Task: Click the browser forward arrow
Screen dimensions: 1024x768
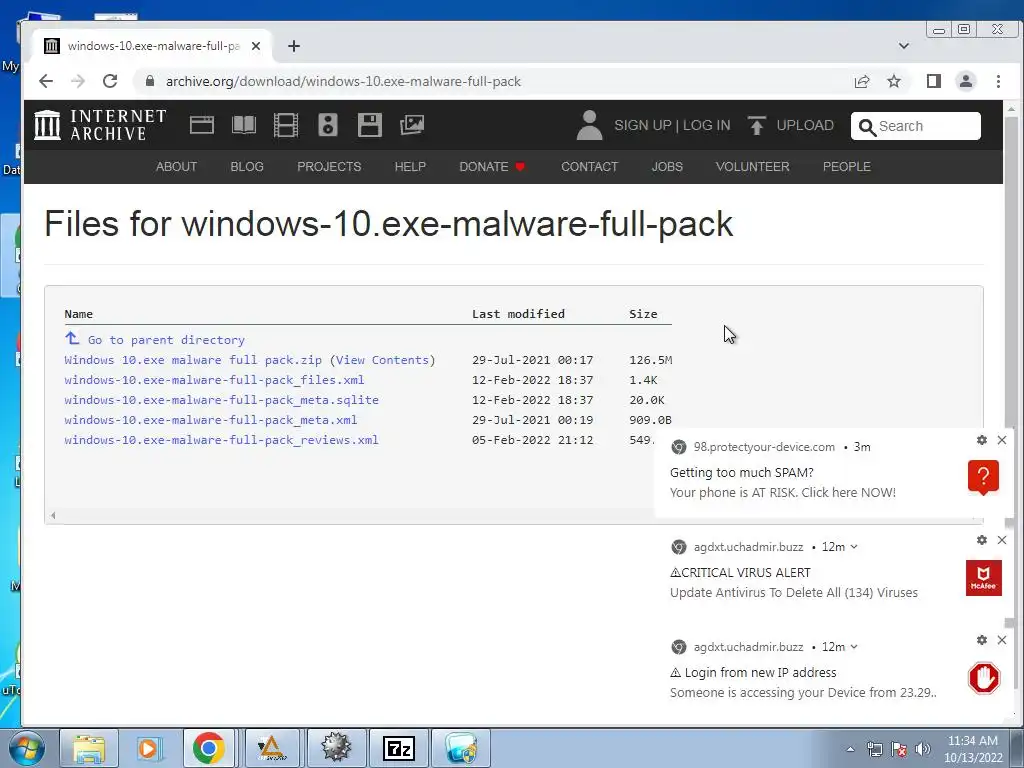Action: tap(78, 81)
